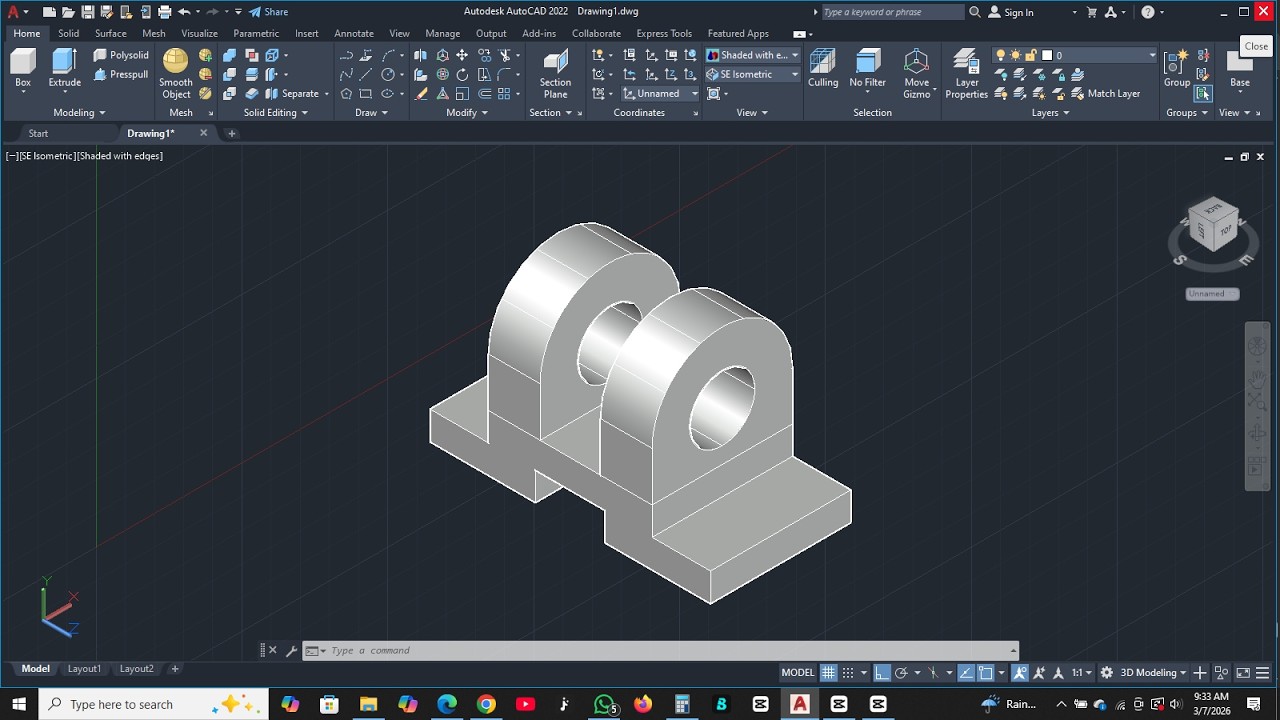The height and width of the screenshot is (720, 1280).
Task: Click the Clean Screen icon in status bar
Action: [x=1243, y=672]
